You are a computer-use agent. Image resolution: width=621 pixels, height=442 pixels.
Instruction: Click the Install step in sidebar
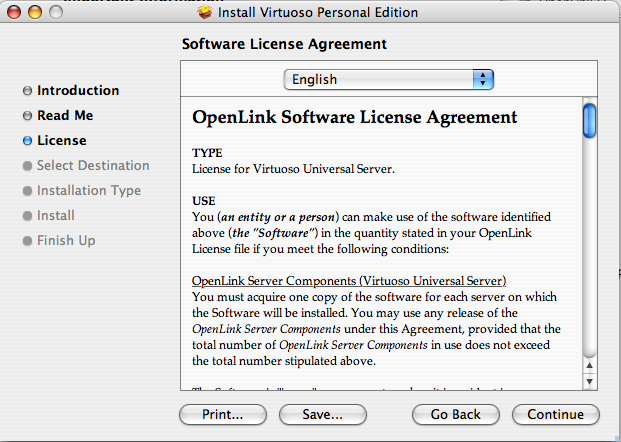click(56, 215)
